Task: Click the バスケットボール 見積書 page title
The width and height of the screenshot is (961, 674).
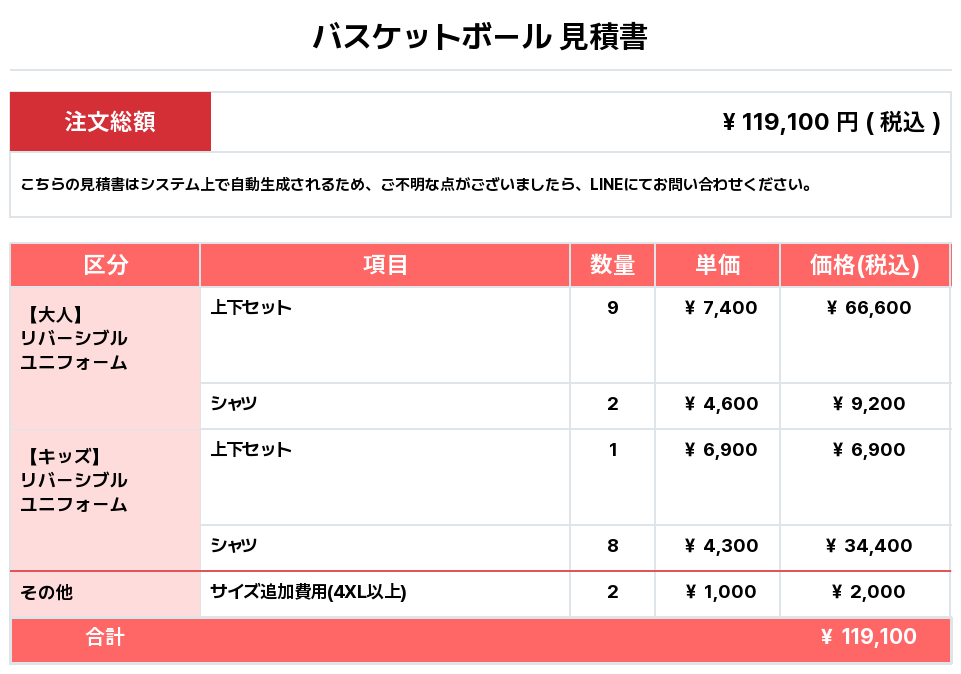Action: (x=480, y=37)
